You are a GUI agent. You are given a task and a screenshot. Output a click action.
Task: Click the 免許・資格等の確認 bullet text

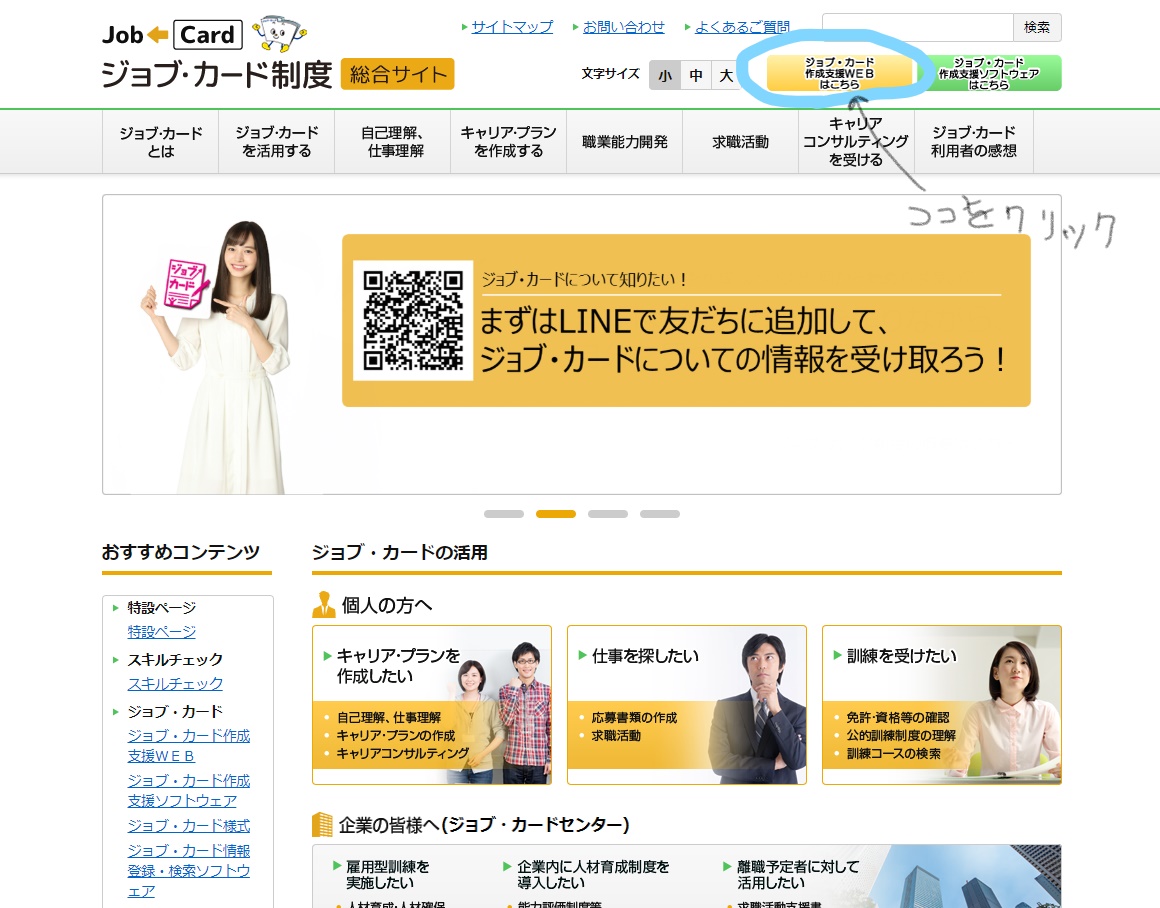[x=897, y=717]
